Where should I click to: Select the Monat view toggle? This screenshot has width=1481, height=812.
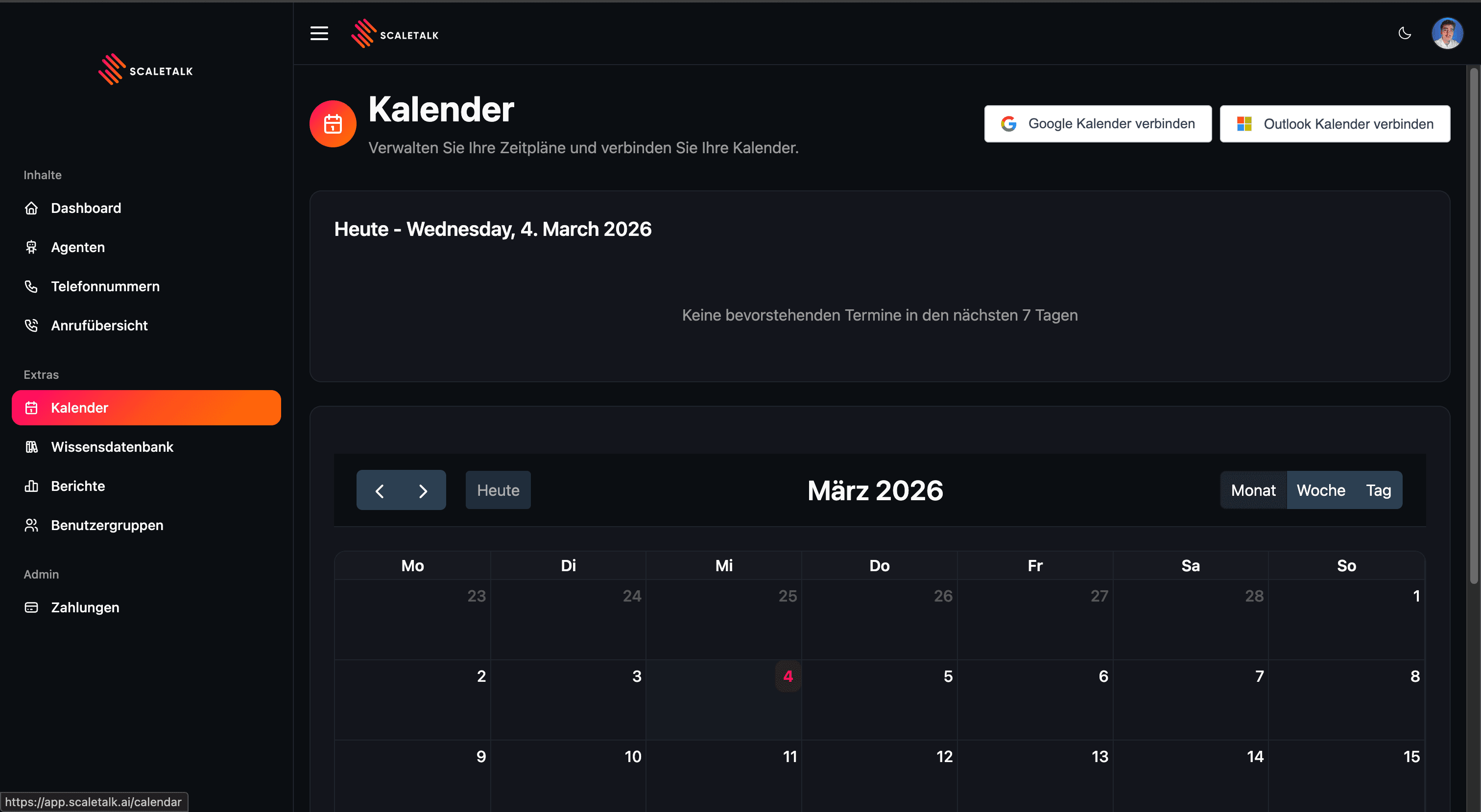click(x=1253, y=490)
